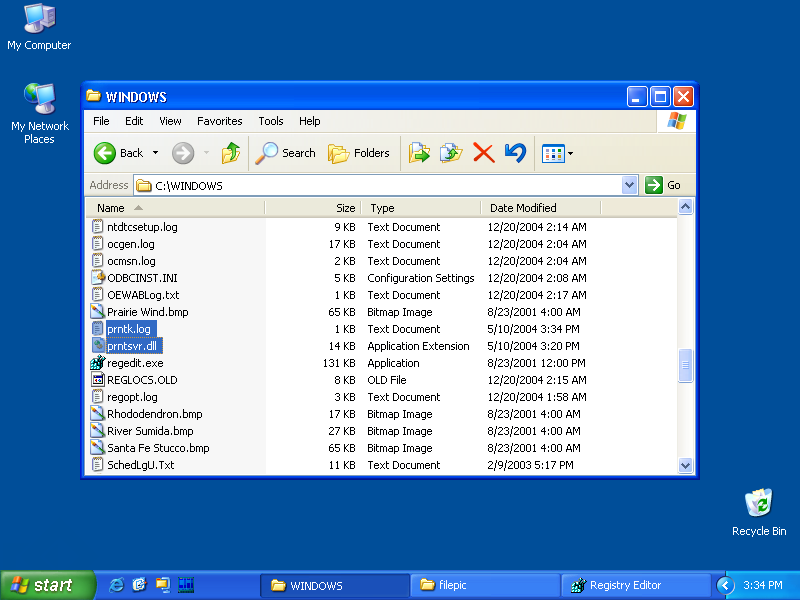Click the Go button
The width and height of the screenshot is (800, 600).
pos(663,185)
